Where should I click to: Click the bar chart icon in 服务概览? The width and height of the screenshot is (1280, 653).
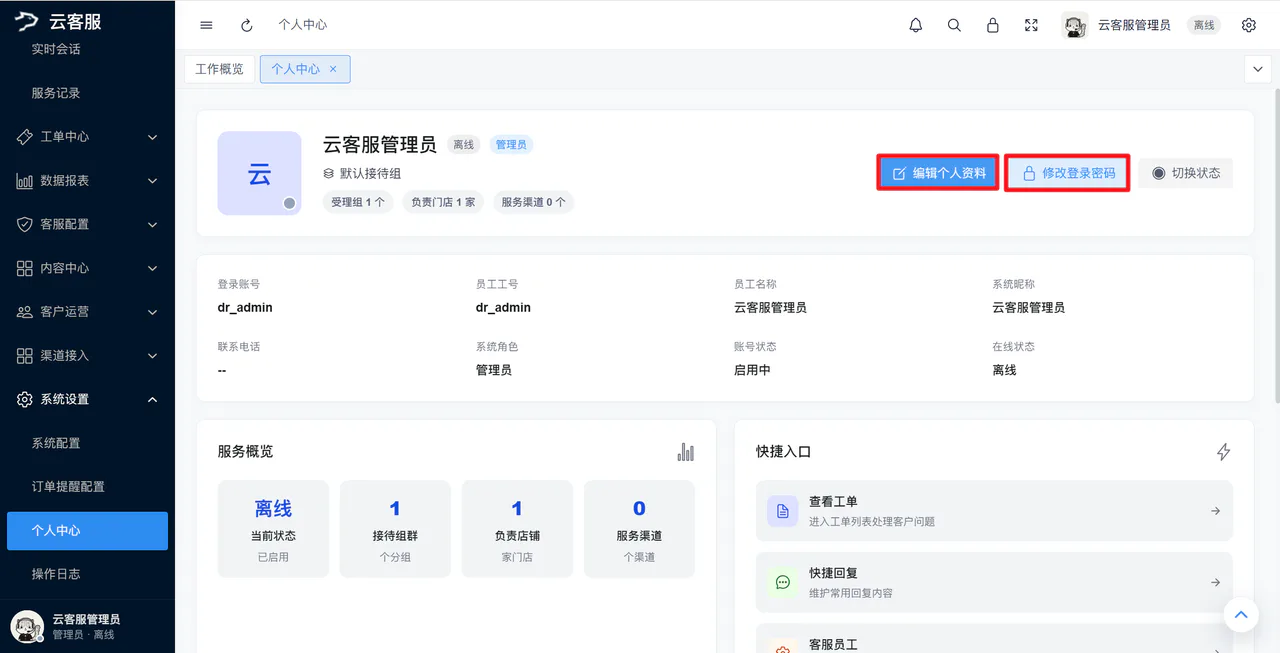[x=685, y=452]
